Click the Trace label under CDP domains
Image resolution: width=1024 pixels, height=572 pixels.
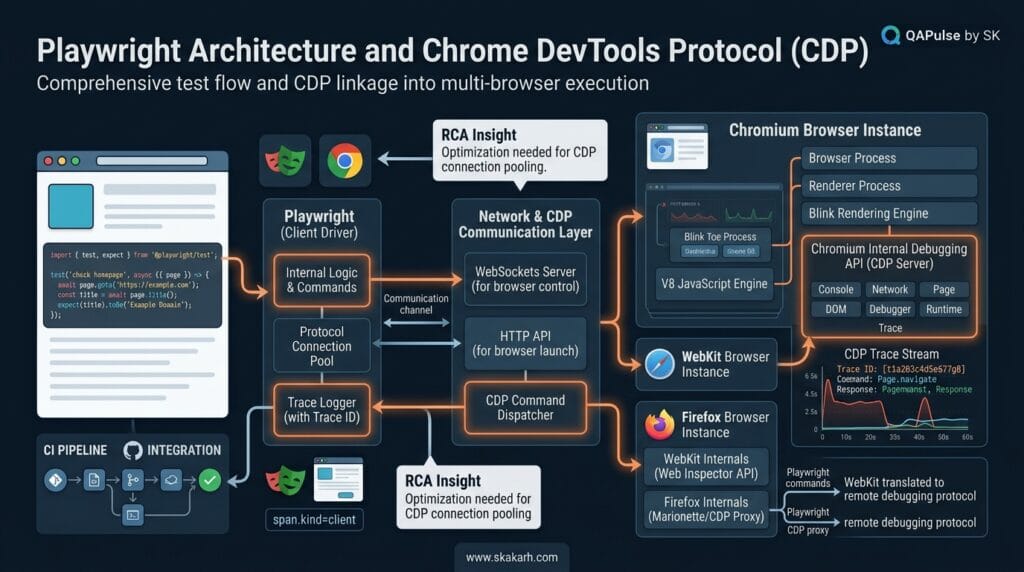890,328
